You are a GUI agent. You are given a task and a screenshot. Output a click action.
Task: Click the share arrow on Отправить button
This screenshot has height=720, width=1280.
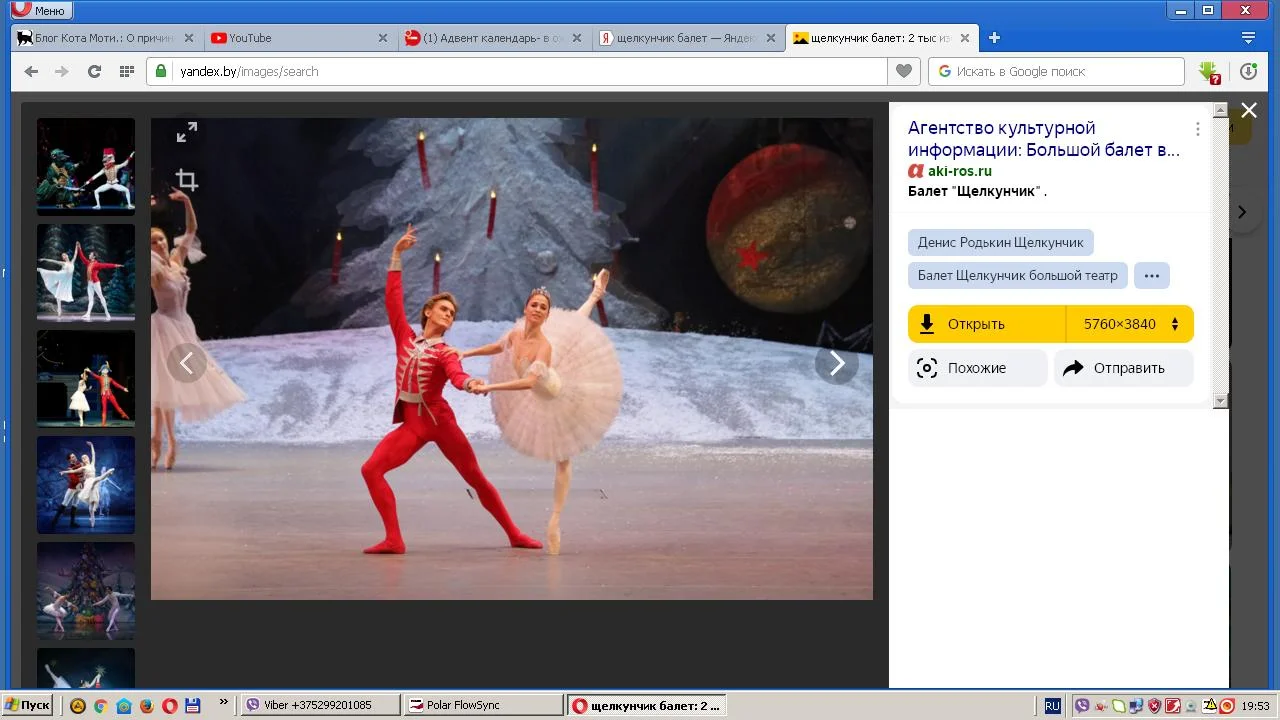(x=1071, y=368)
